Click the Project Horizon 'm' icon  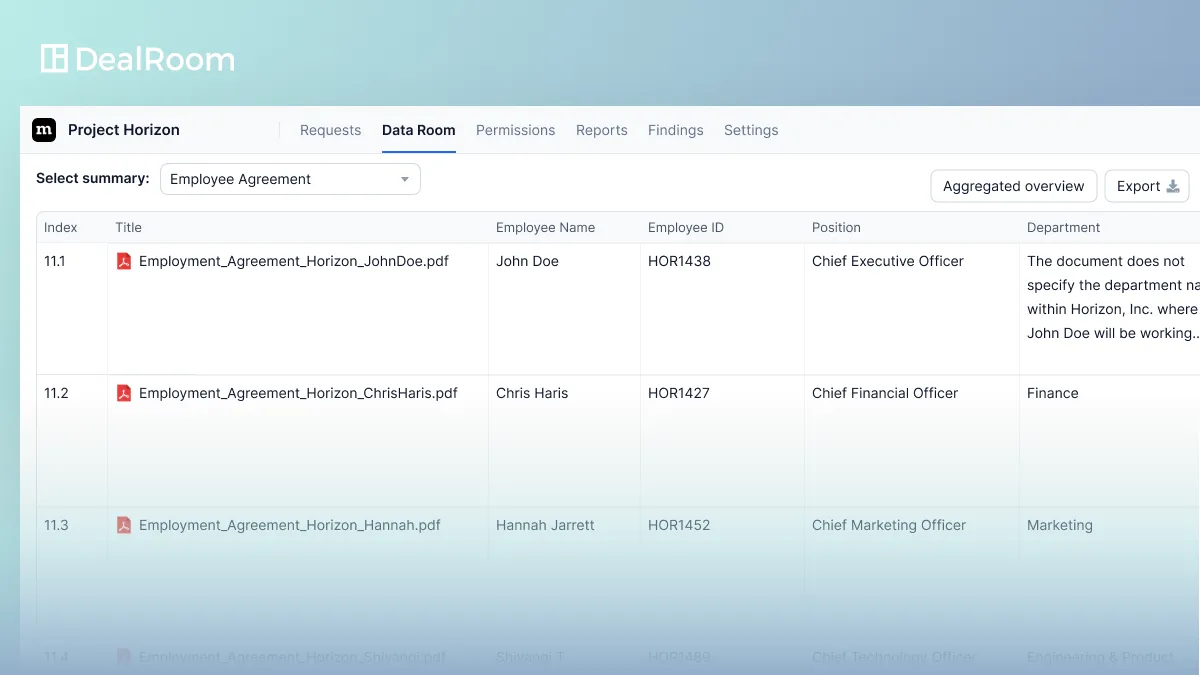pyautogui.click(x=44, y=130)
